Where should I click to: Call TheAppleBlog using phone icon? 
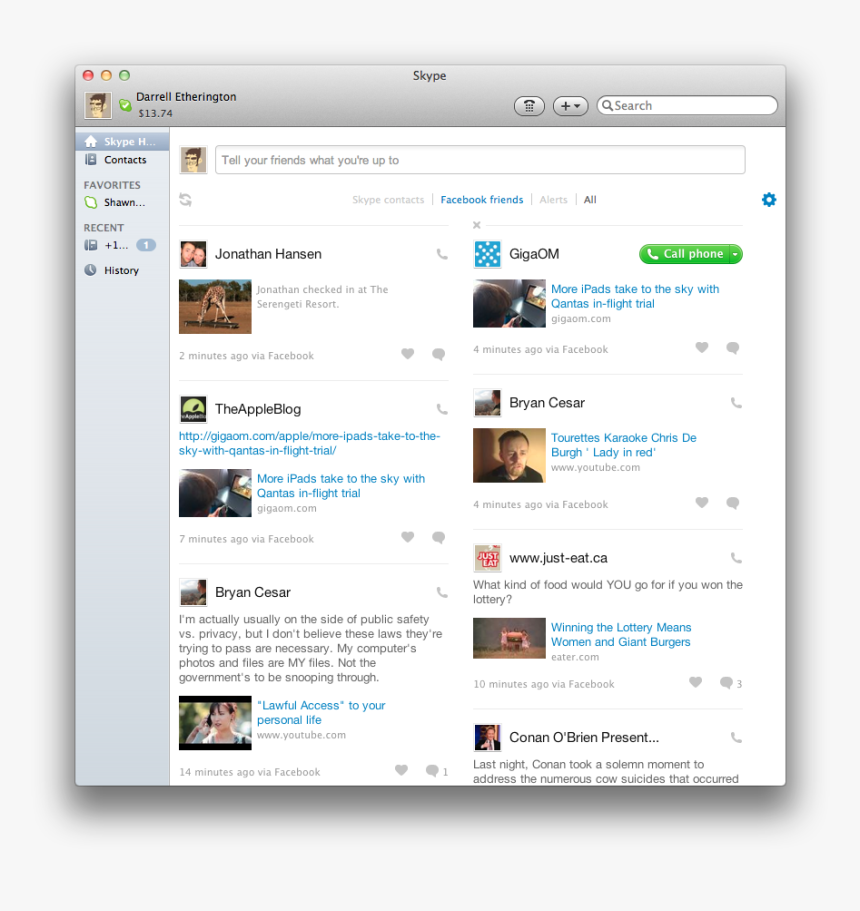click(x=442, y=410)
